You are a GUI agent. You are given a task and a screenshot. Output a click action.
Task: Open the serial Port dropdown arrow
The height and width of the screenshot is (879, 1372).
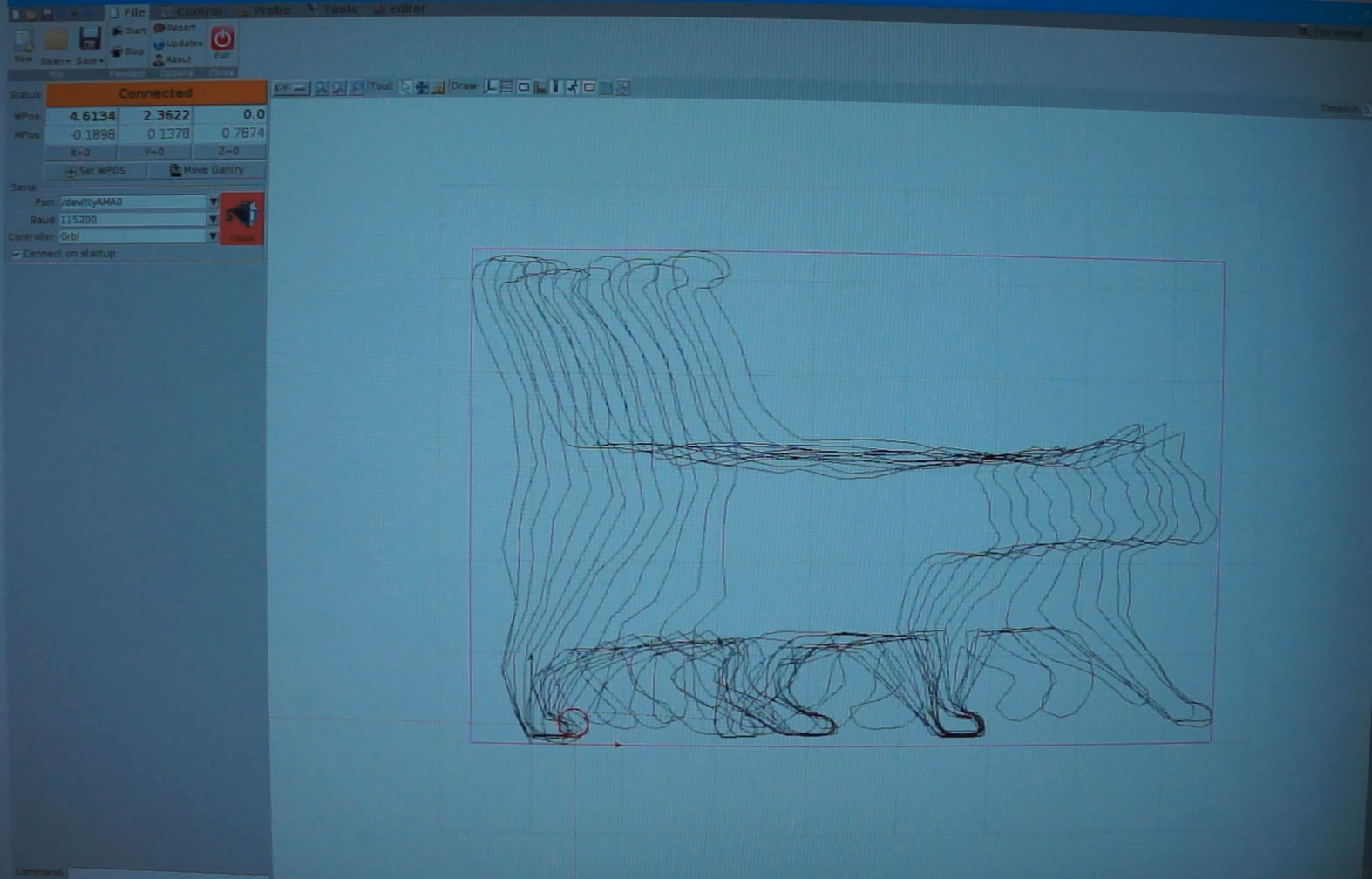(213, 201)
